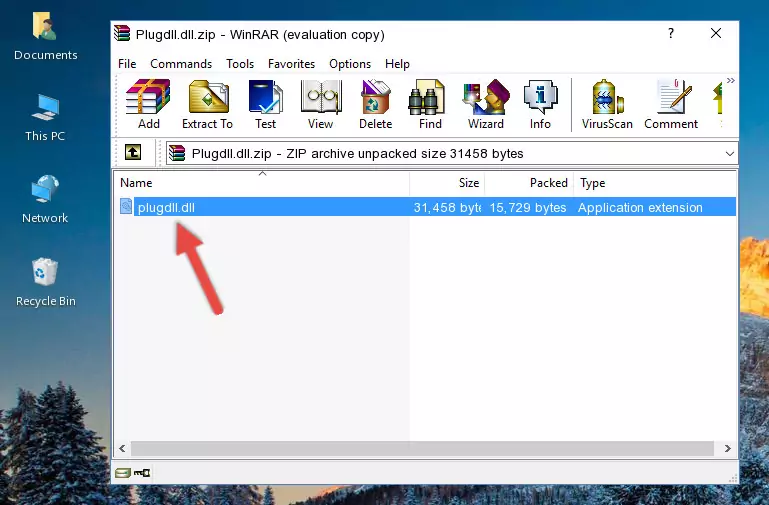Open the Commands menu
The height and width of the screenshot is (505, 769).
pos(181,64)
